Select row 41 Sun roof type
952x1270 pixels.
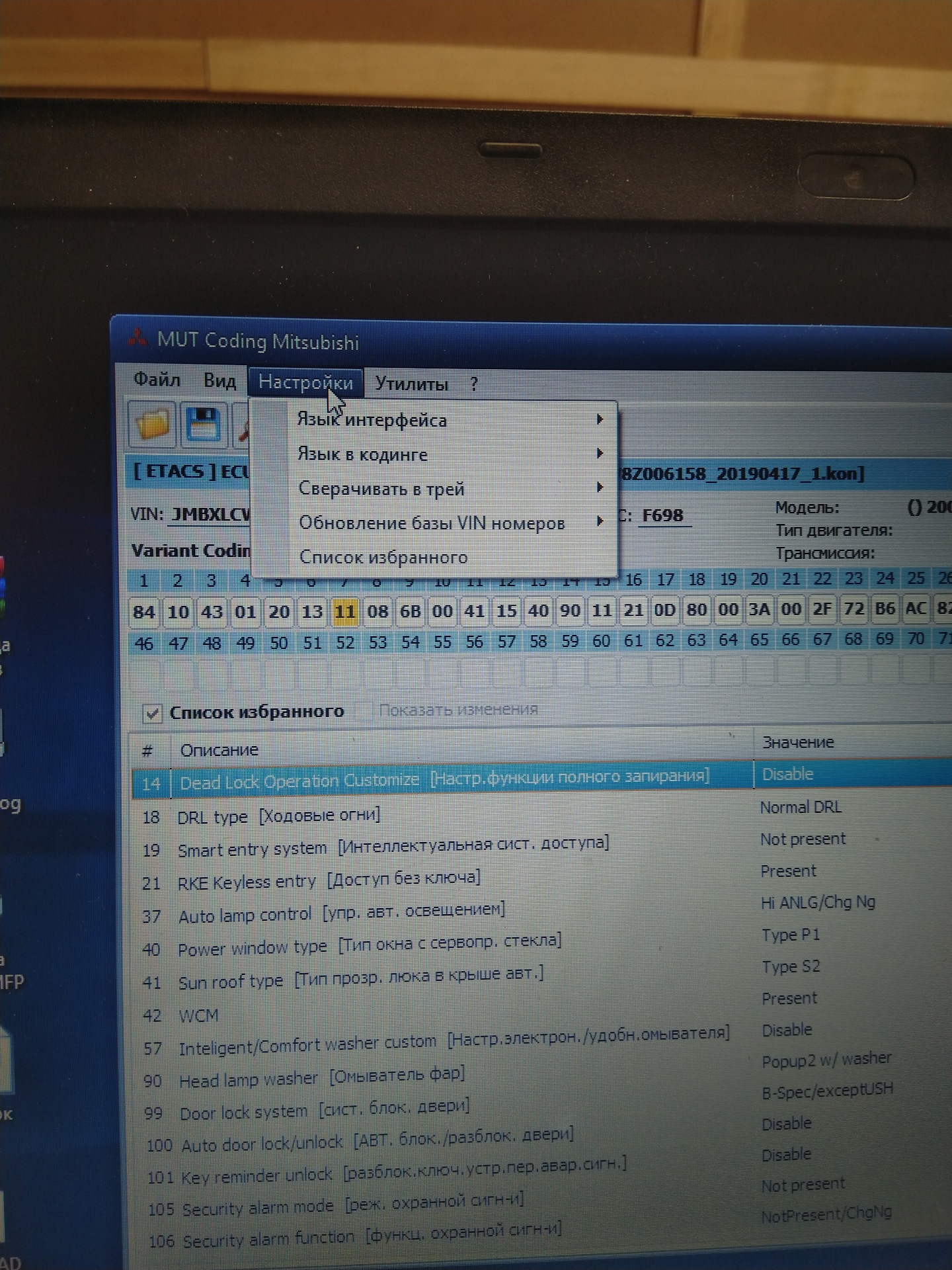point(542,975)
